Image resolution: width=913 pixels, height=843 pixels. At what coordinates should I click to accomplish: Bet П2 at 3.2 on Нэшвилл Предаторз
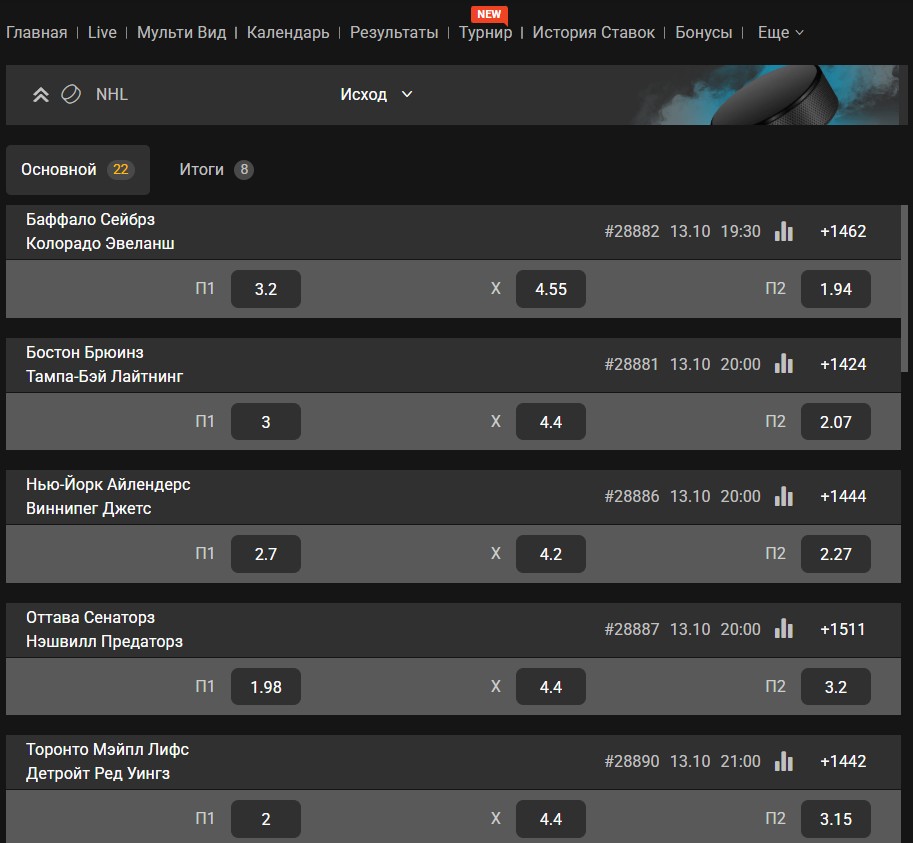pyautogui.click(x=836, y=686)
